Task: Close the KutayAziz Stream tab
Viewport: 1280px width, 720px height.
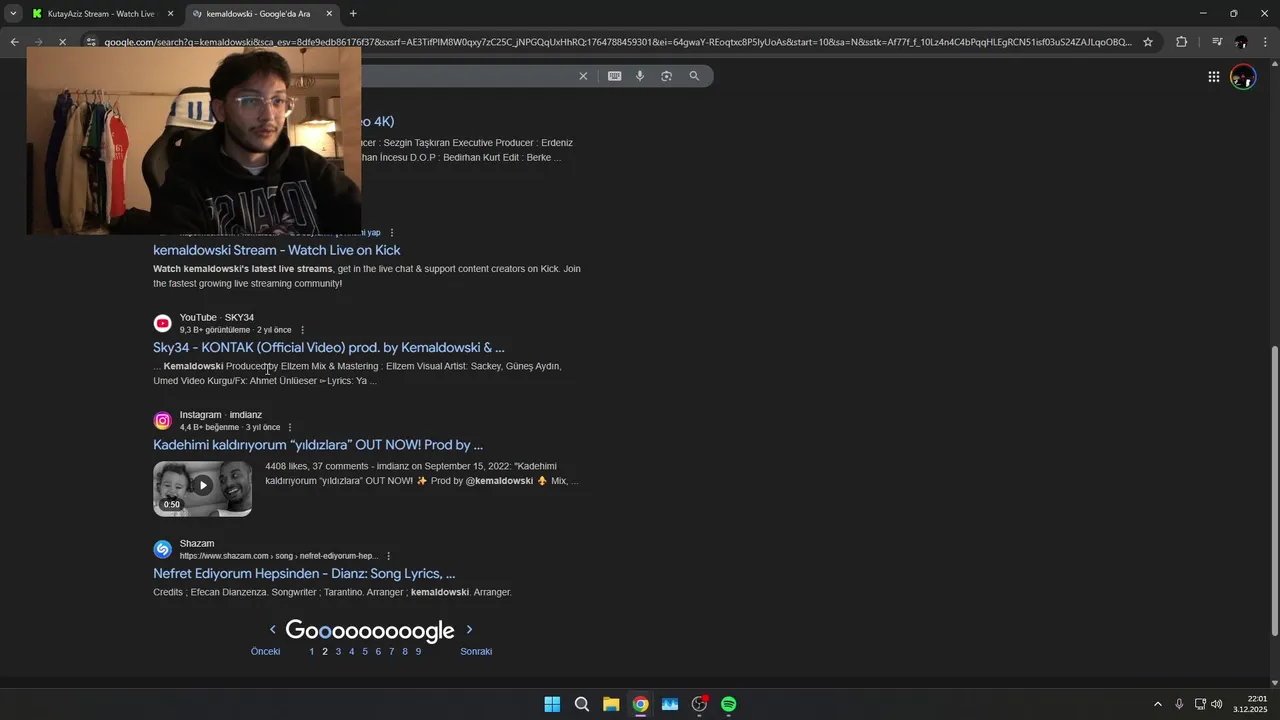Action: 170,14
